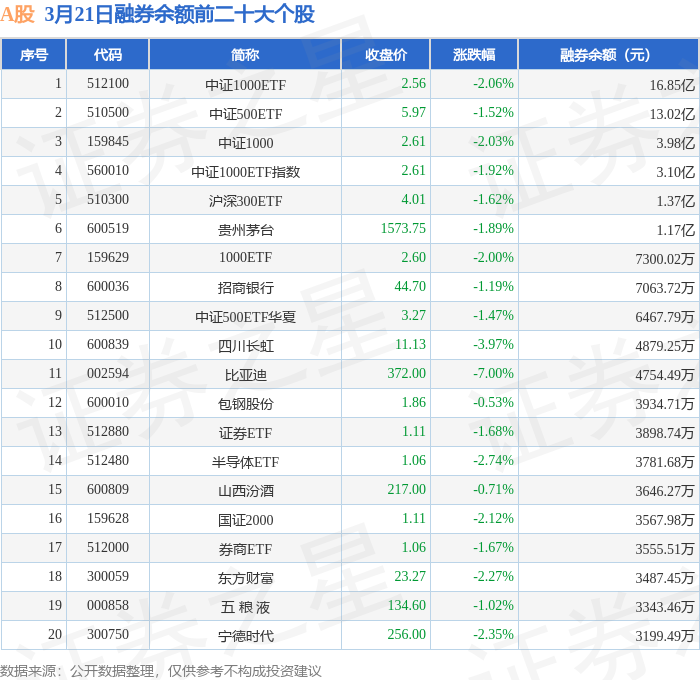This screenshot has height=680, width=700.
Task: Click the 融券余额（元） column header
Action: point(608,54)
